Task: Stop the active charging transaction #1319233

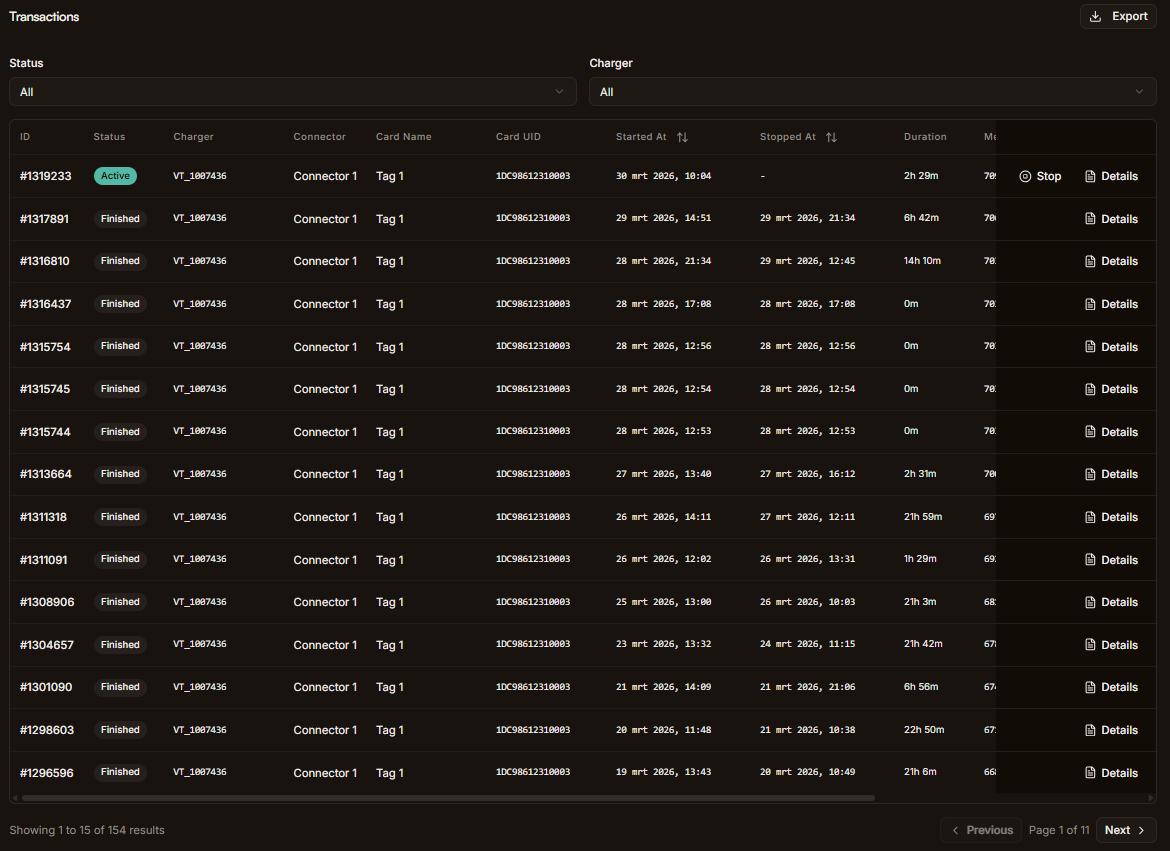Action: (1040, 176)
